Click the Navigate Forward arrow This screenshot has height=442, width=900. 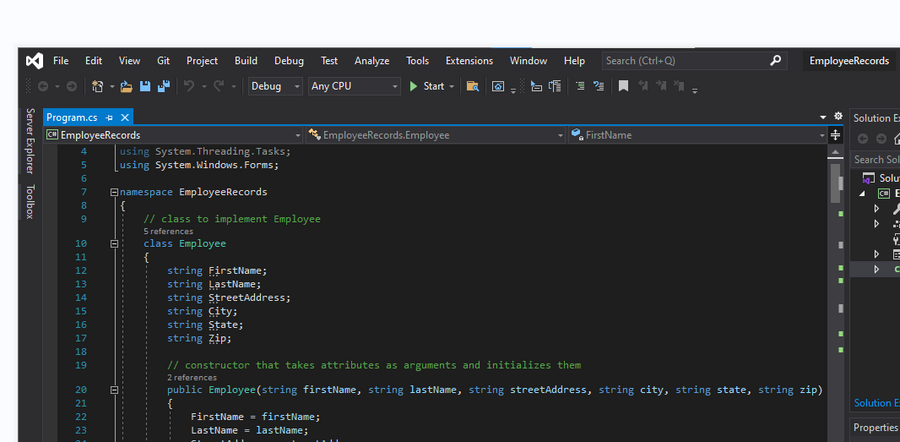click(72, 86)
